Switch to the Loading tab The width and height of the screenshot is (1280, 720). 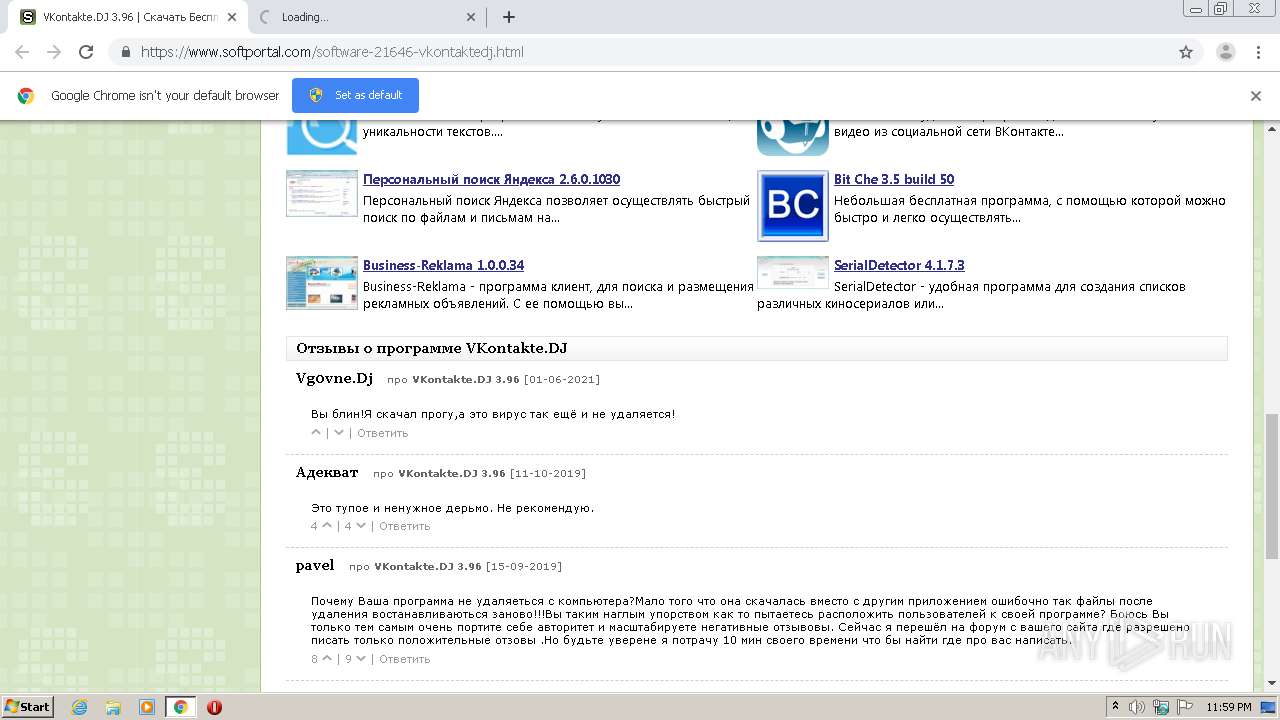pos(365,17)
